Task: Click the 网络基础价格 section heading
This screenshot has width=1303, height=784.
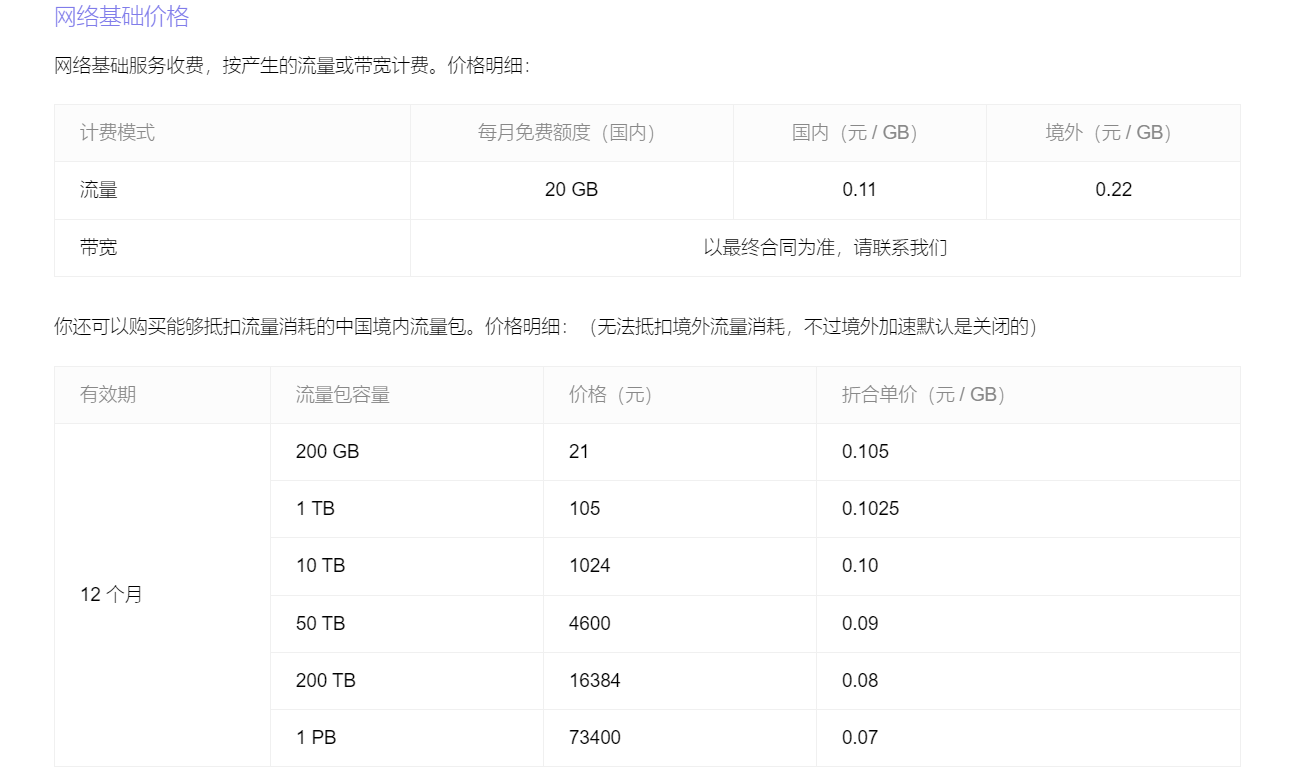Action: point(121,17)
